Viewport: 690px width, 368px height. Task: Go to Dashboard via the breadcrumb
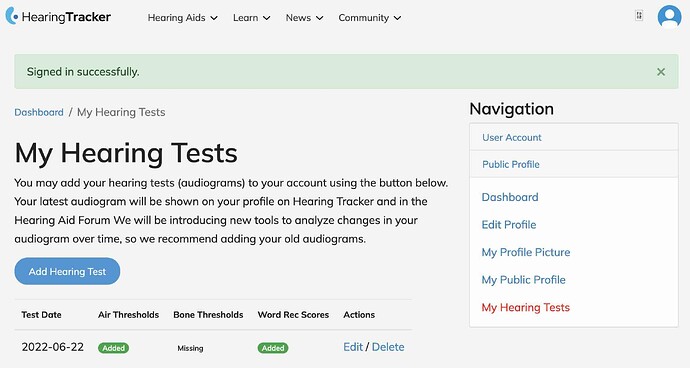[39, 112]
